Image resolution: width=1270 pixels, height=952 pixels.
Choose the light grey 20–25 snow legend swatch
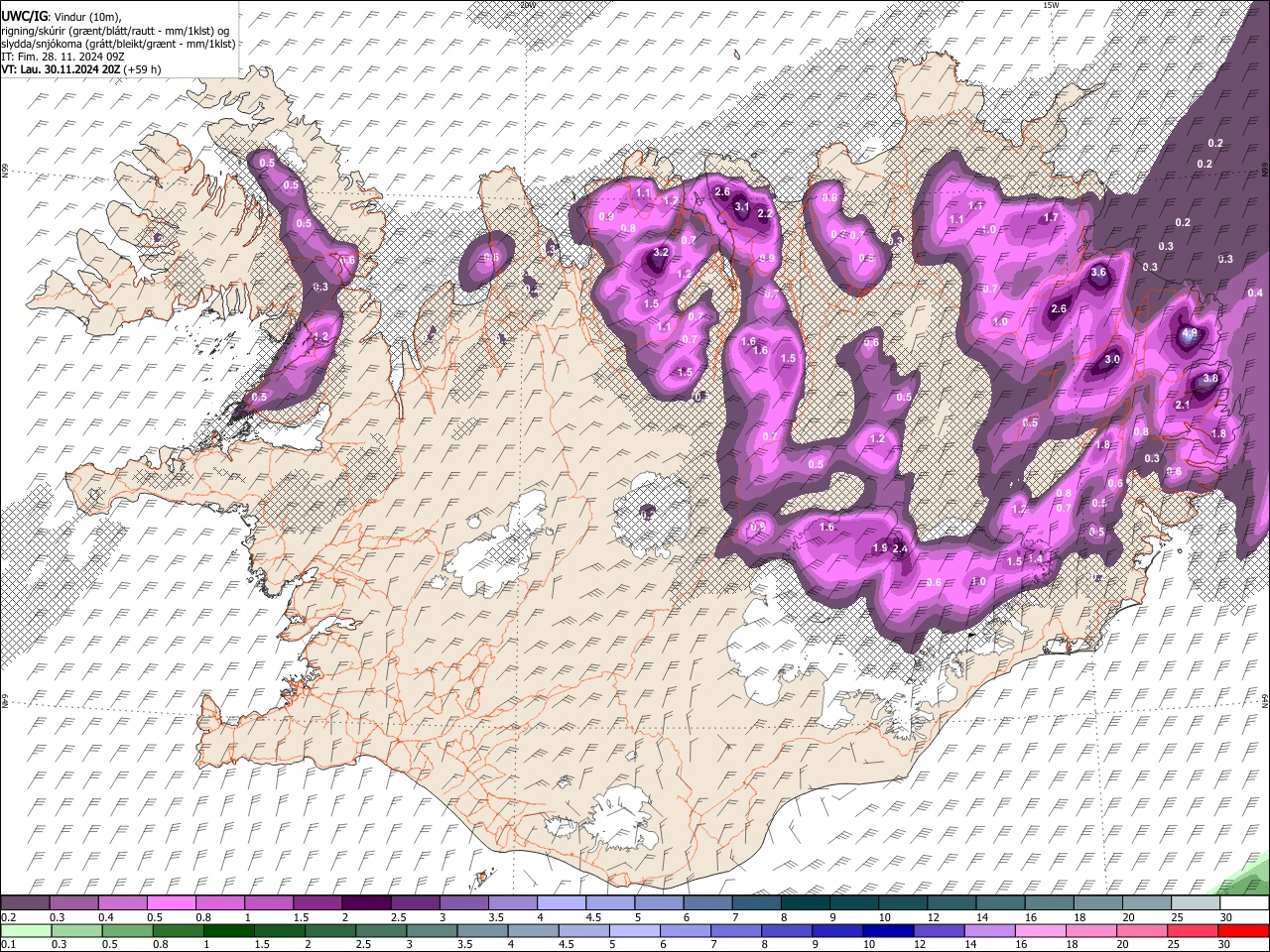pyautogui.click(x=1147, y=903)
